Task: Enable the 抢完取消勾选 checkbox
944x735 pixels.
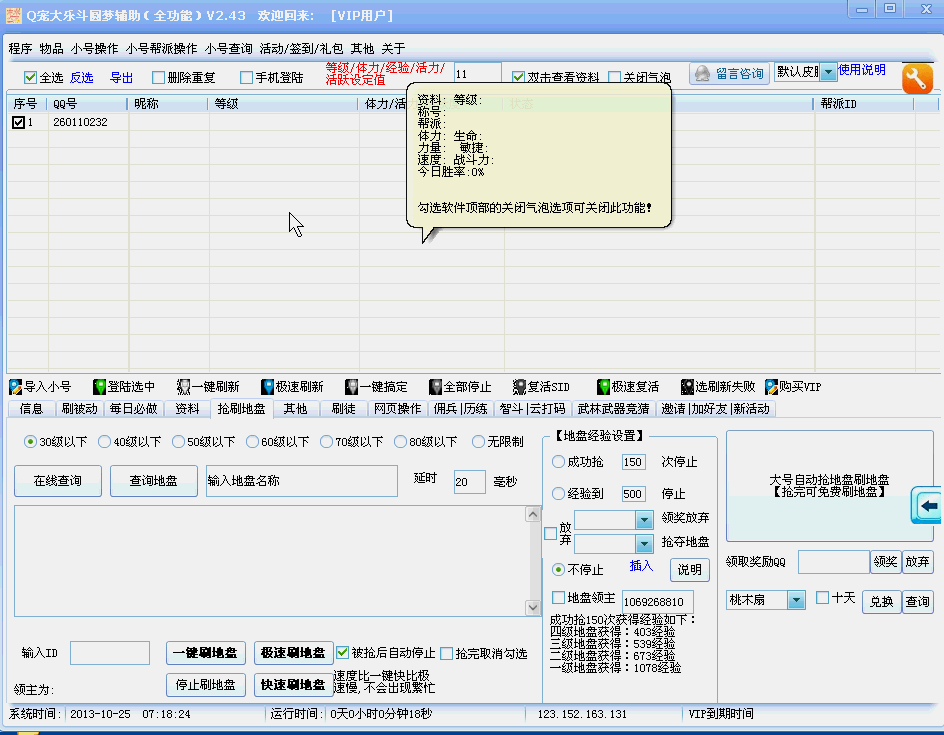Action: tap(447, 653)
